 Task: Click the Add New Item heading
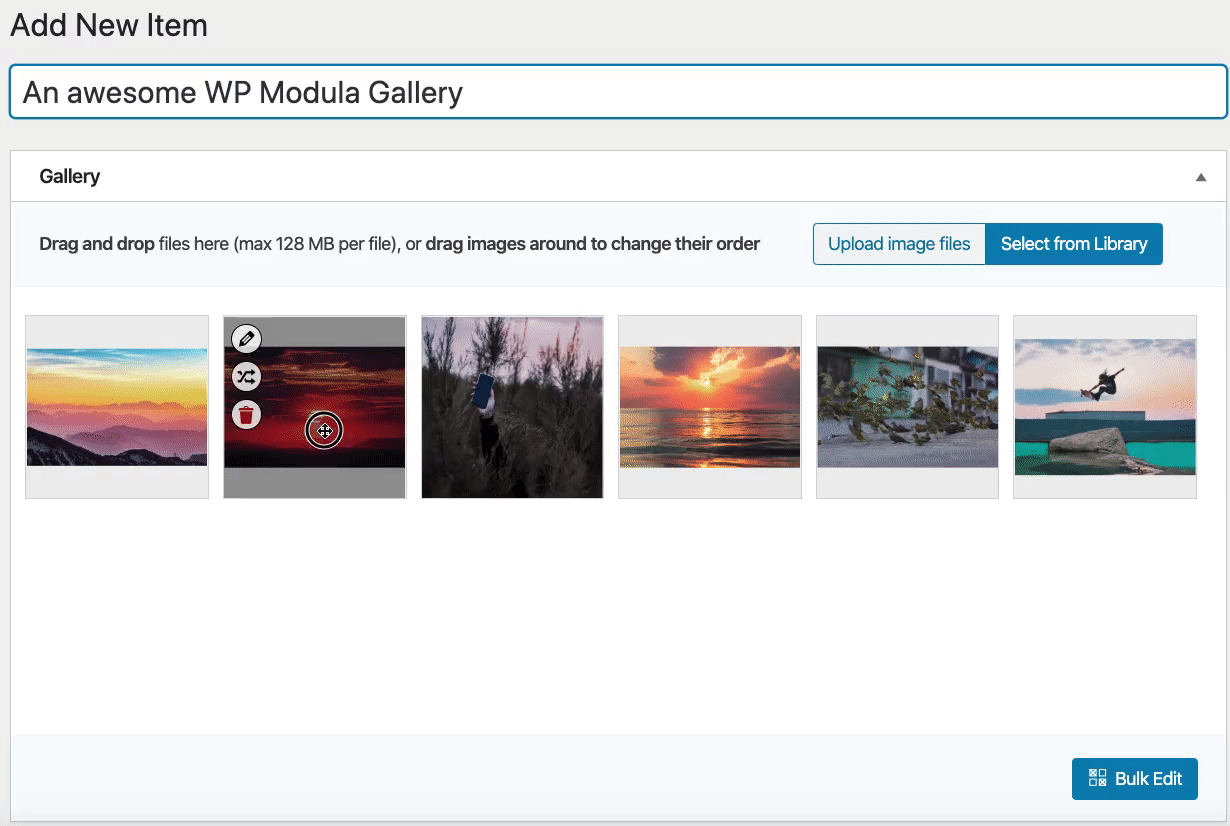point(109,25)
